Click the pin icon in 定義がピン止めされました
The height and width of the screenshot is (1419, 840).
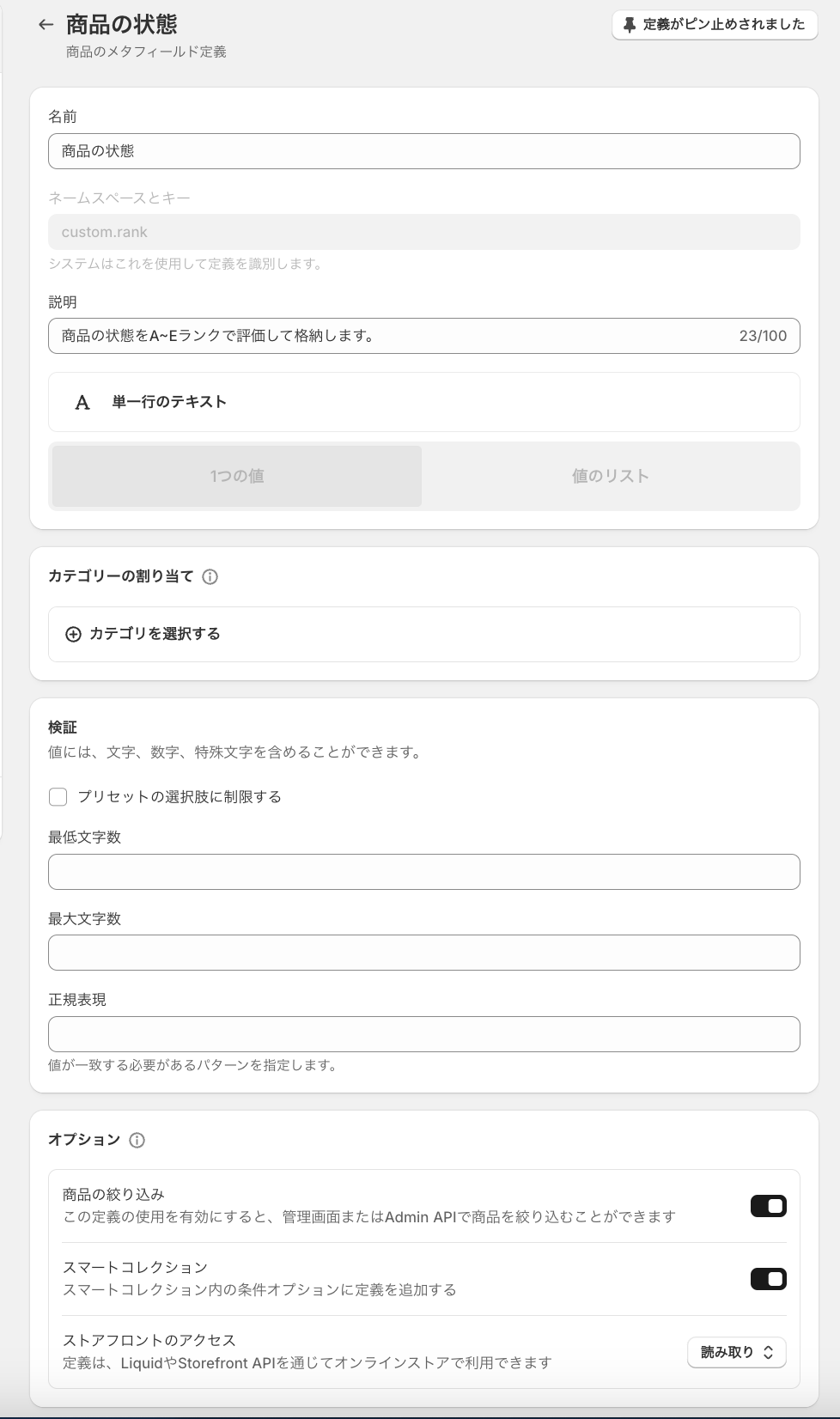(x=630, y=25)
